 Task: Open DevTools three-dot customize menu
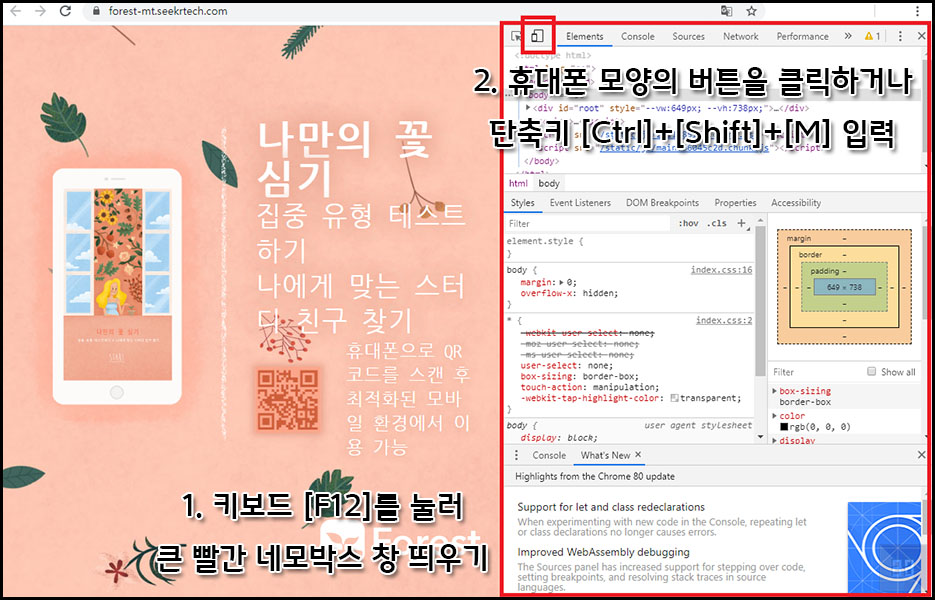(x=900, y=36)
